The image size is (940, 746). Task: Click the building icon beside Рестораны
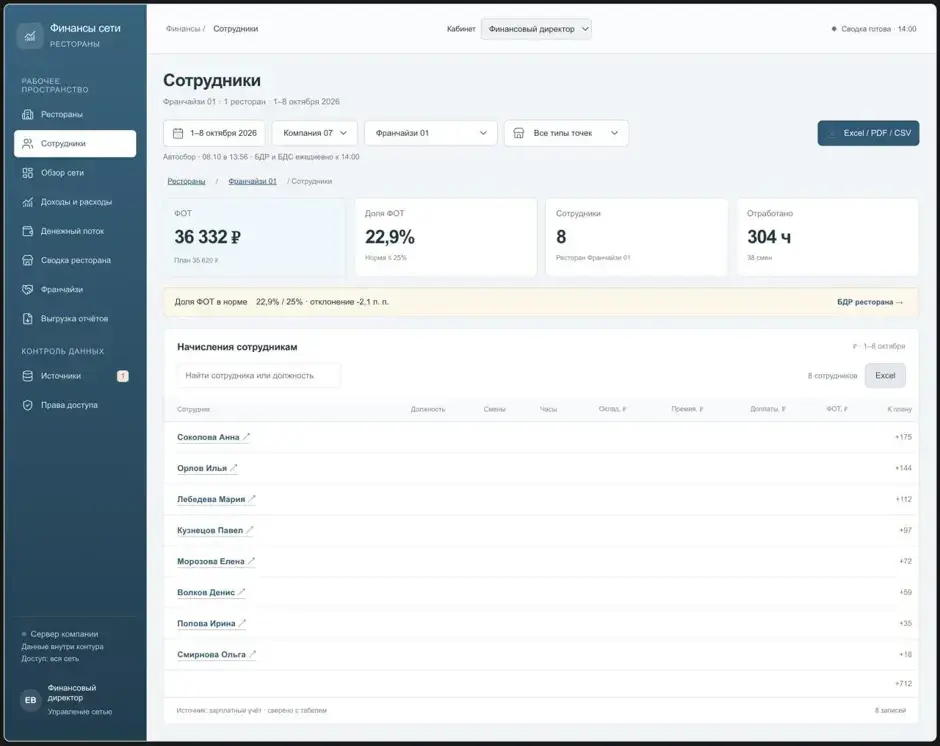click(28, 115)
